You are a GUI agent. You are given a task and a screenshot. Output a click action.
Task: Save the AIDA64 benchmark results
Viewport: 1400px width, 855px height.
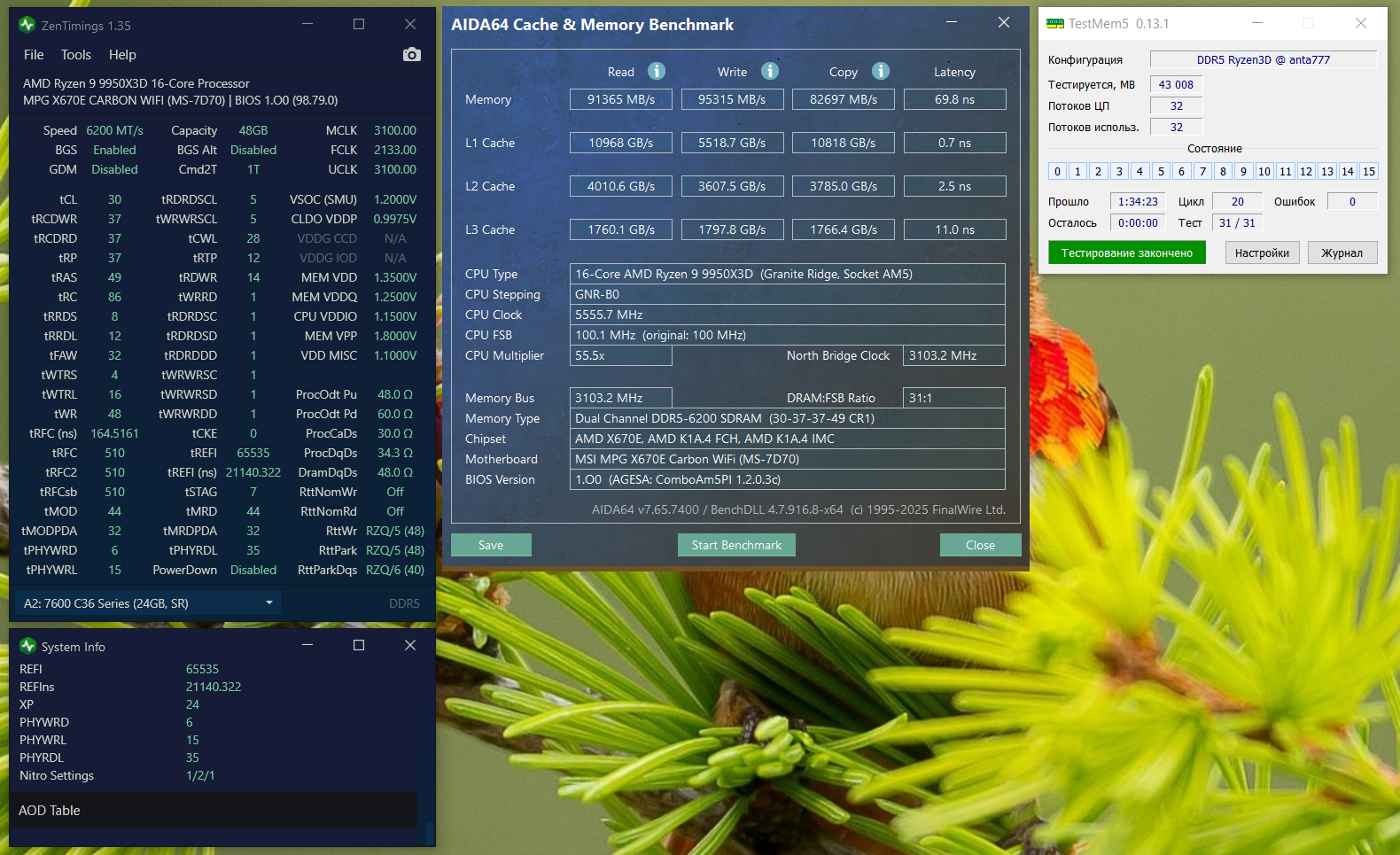point(491,545)
